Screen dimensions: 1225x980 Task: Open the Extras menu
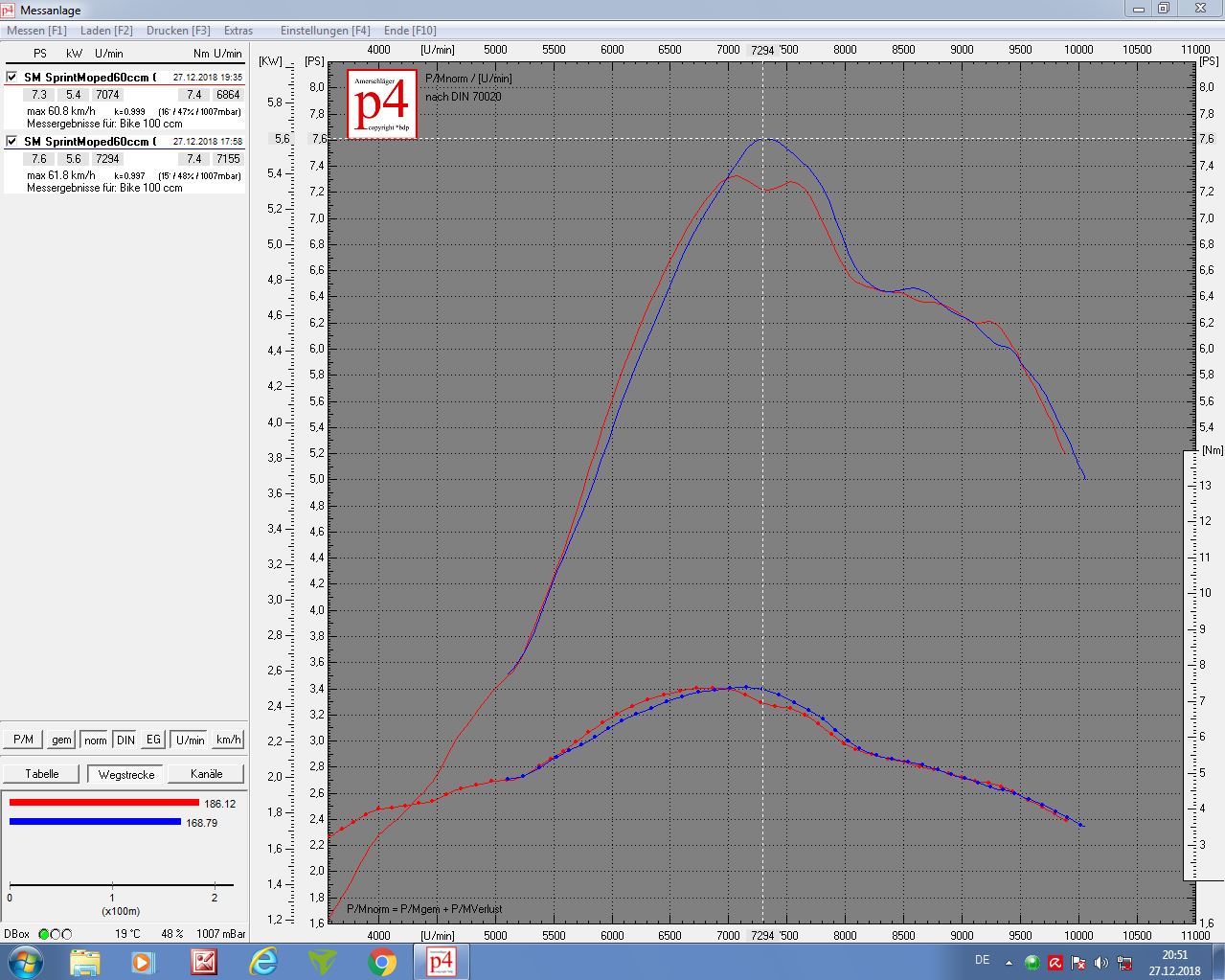pyautogui.click(x=238, y=31)
